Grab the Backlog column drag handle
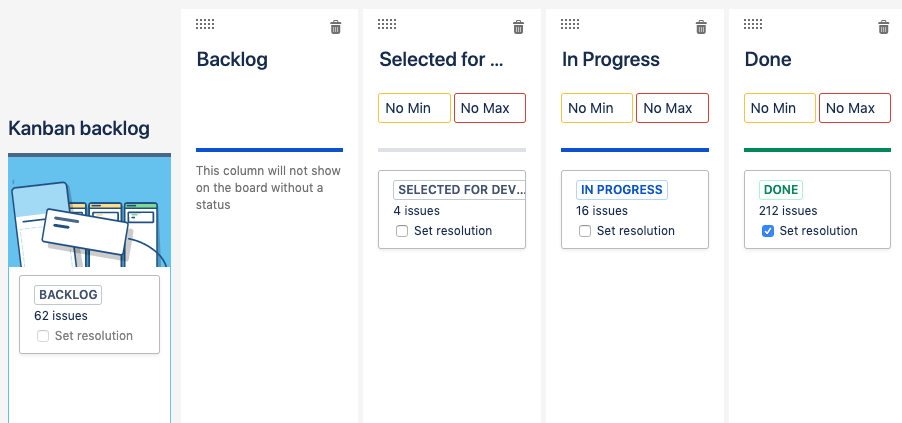 (205, 24)
